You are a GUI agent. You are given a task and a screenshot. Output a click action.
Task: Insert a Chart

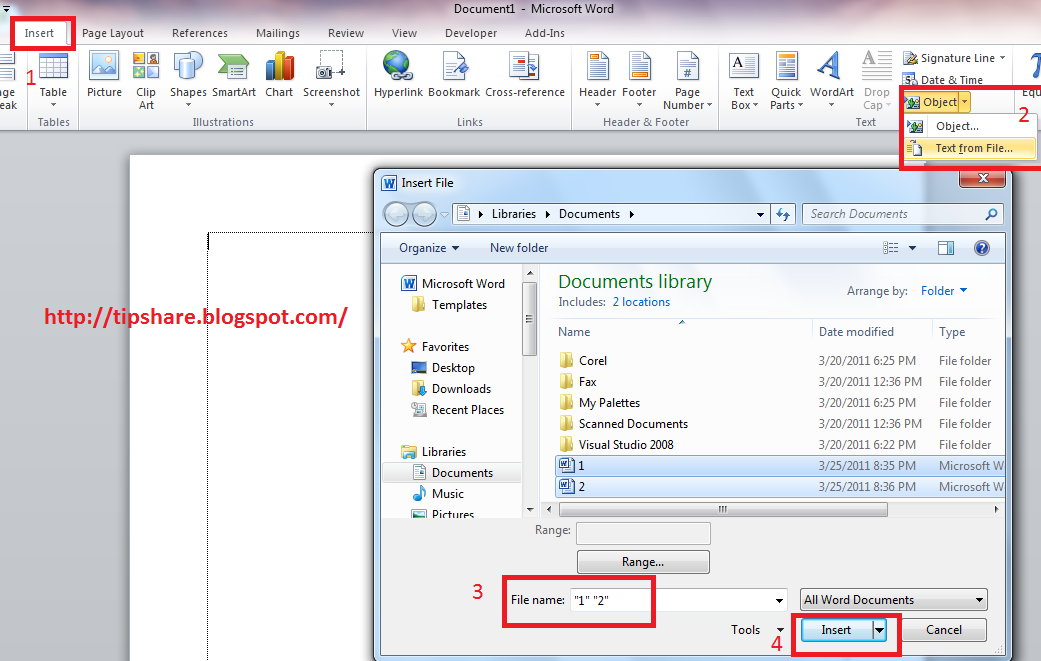[279, 76]
